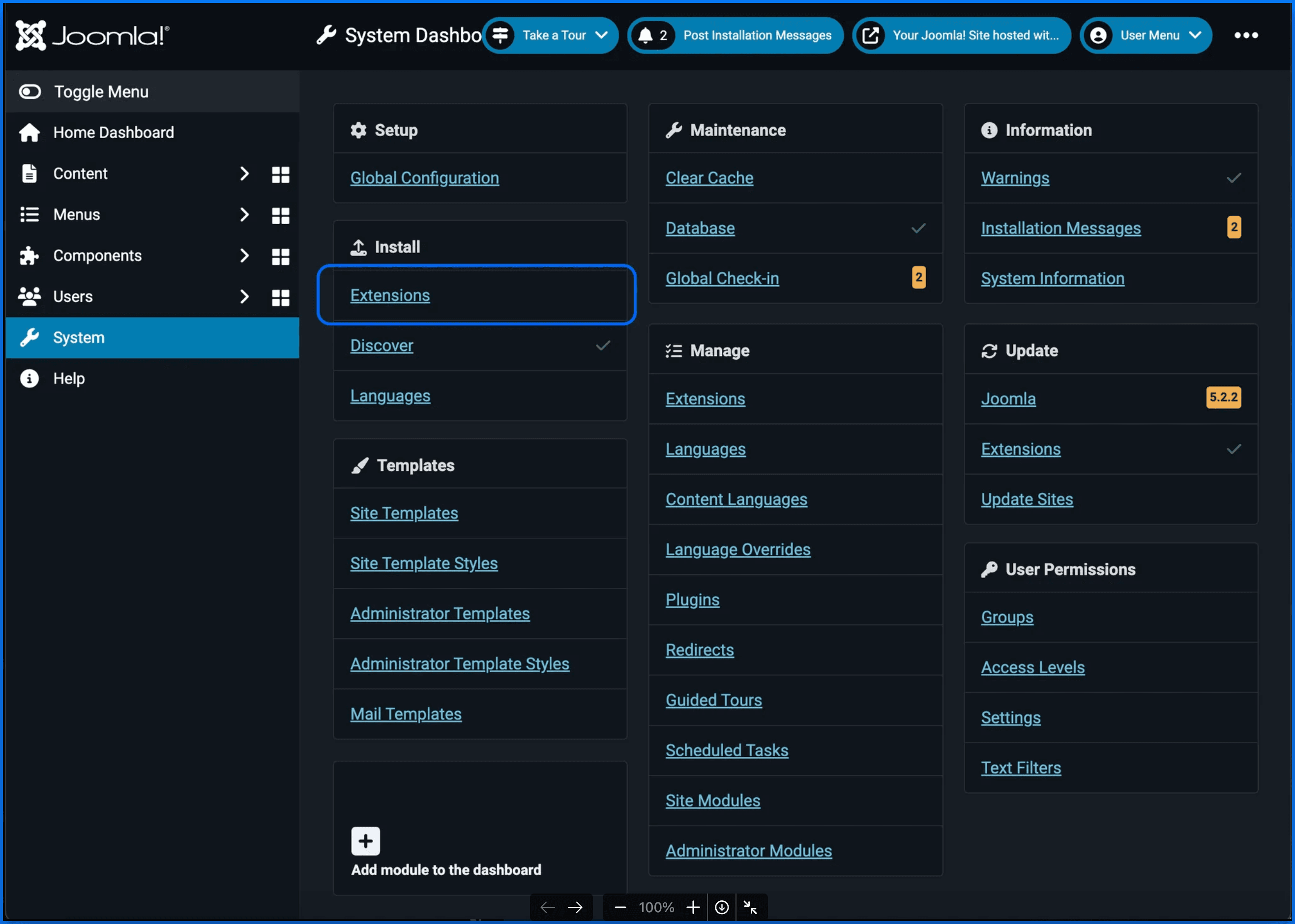The width and height of the screenshot is (1295, 924).
Task: Open Content dashboard grid icon
Action: pos(281,174)
